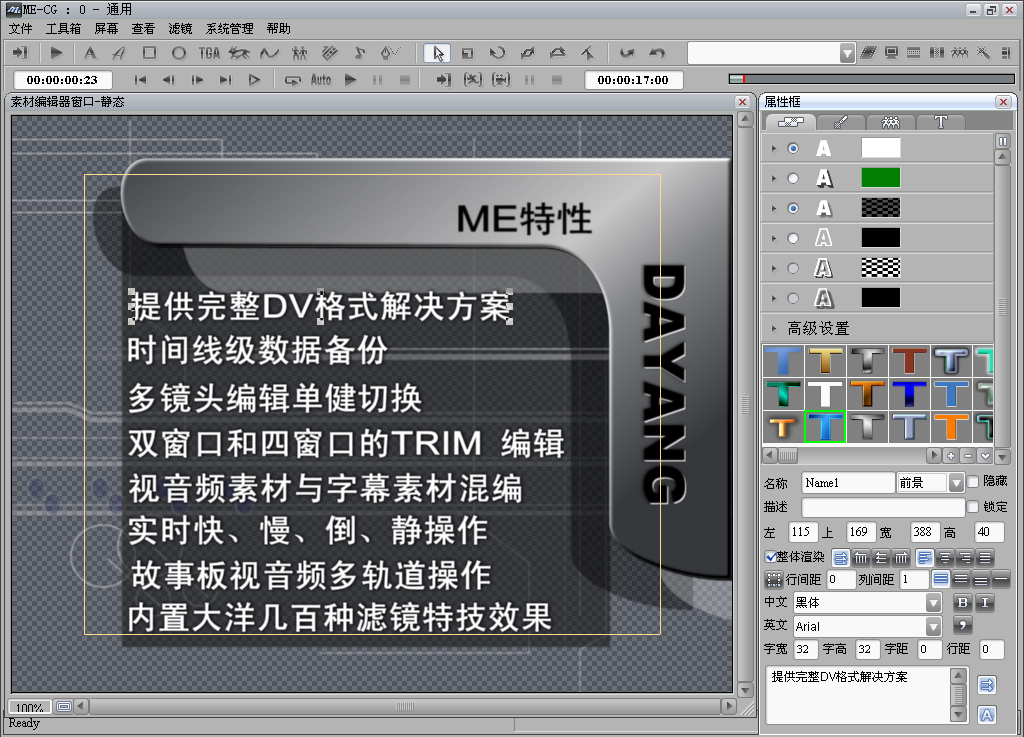Pick the ellipse shape tool
This screenshot has width=1024, height=737.
click(x=178, y=53)
